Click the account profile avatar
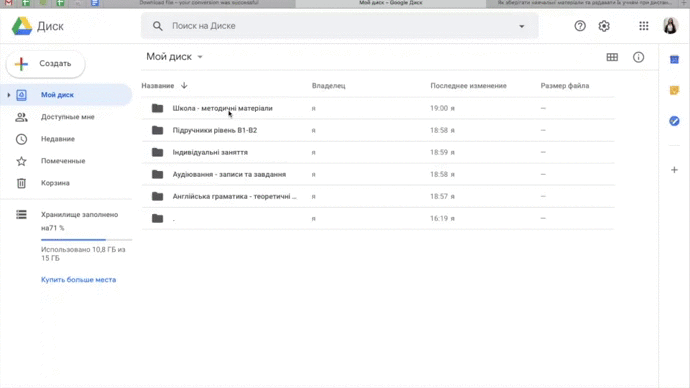This screenshot has height=388, width=690. [x=670, y=26]
